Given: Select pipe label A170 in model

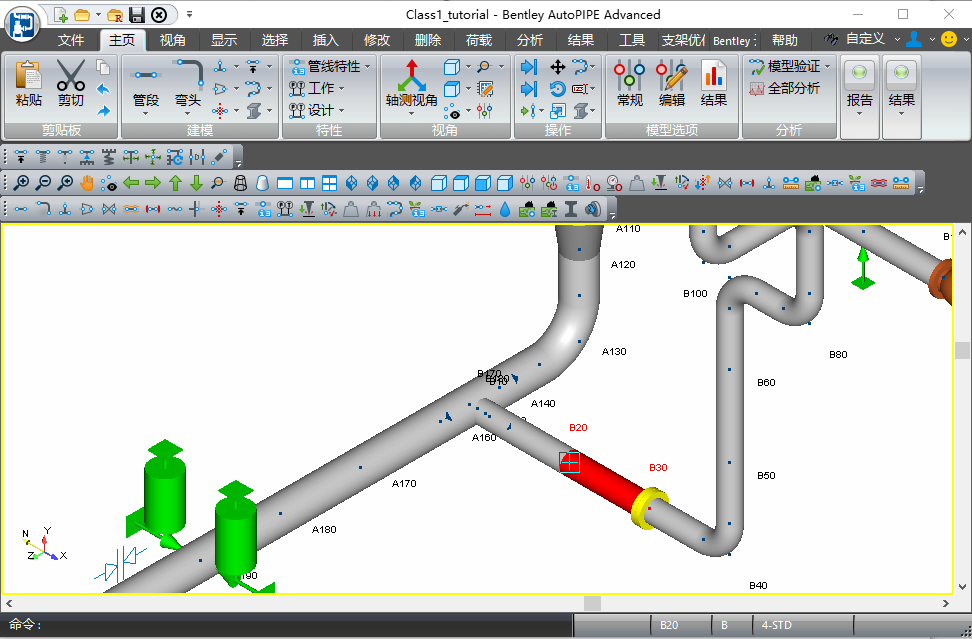Looking at the screenshot, I should (404, 483).
